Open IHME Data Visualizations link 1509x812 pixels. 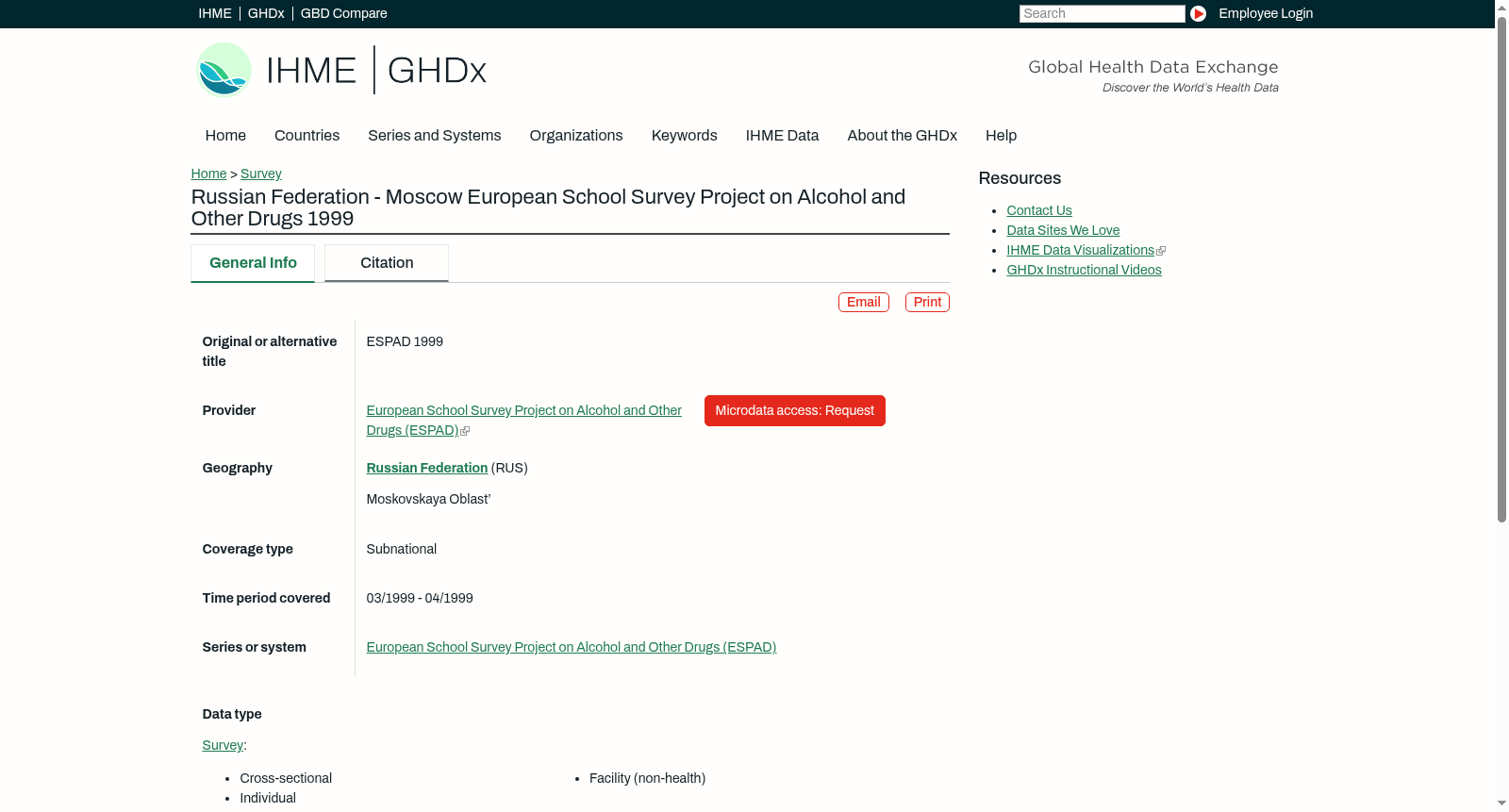1080,250
